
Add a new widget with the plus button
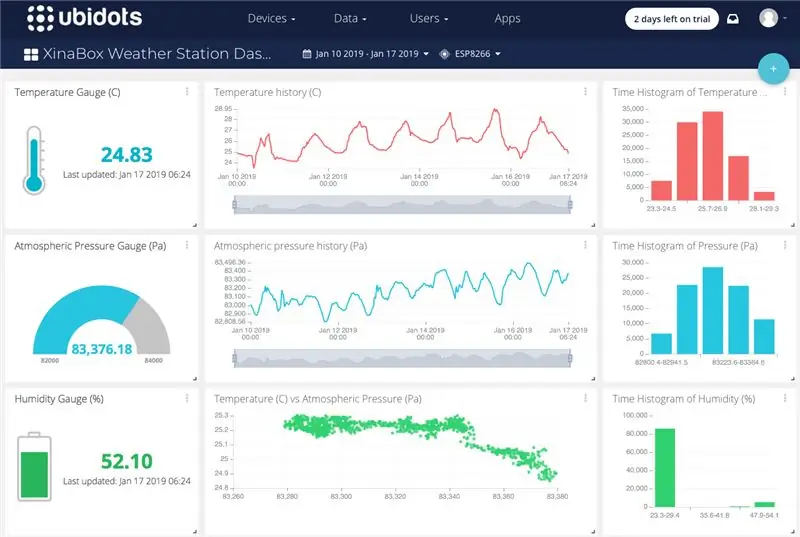(x=773, y=68)
